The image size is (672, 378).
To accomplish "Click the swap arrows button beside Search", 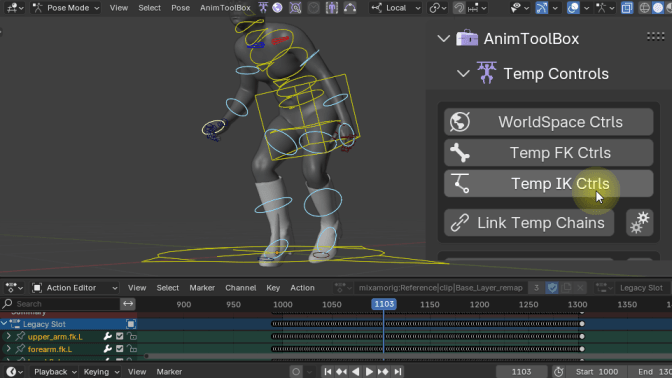I will click(128, 304).
